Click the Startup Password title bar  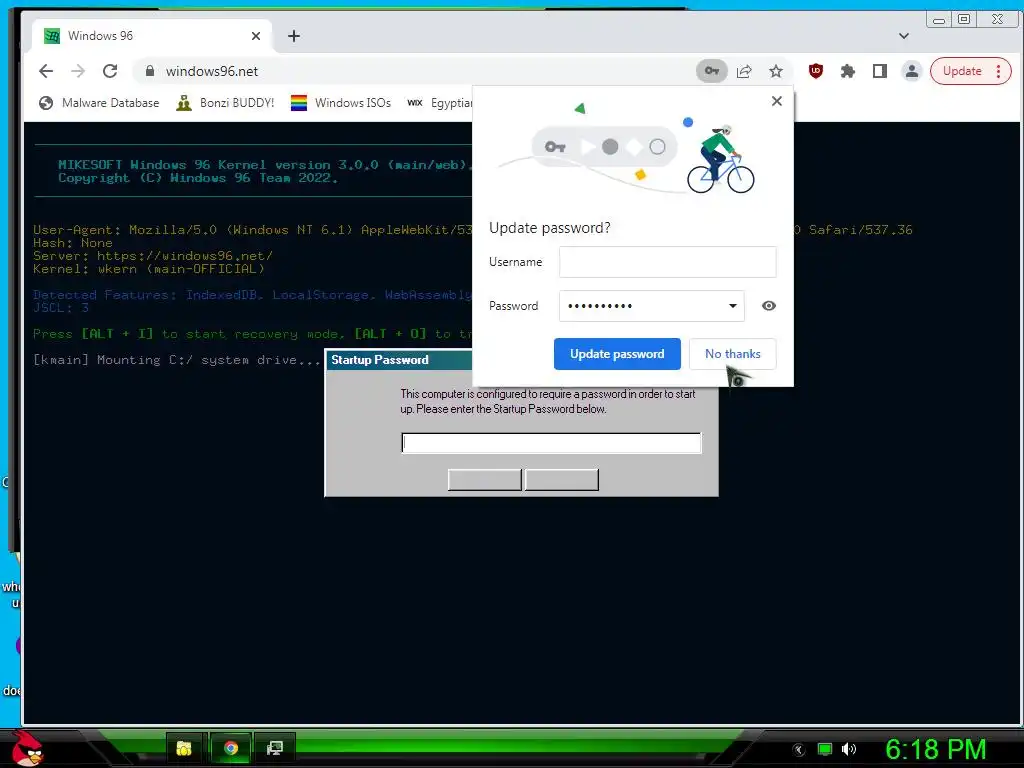399,360
